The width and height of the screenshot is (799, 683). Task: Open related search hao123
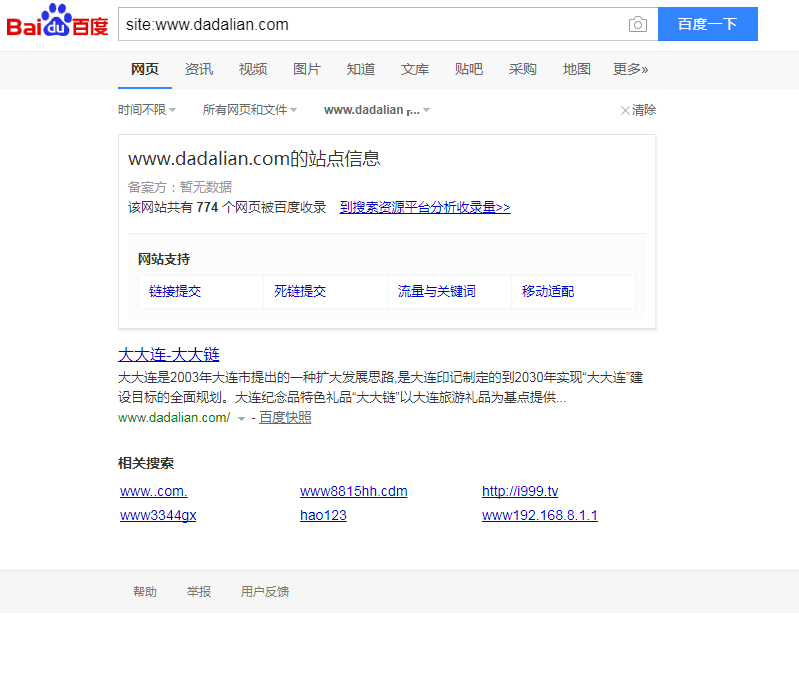point(324,515)
